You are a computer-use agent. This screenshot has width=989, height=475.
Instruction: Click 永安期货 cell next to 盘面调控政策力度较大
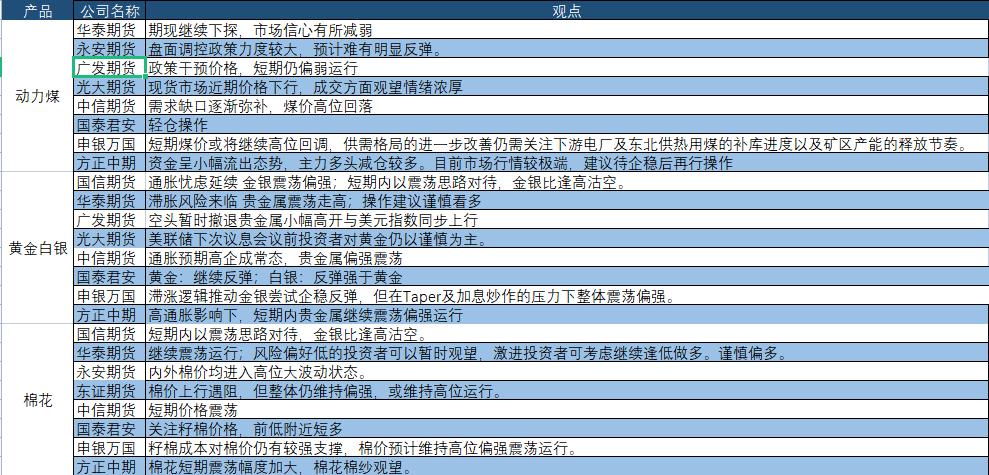(x=110, y=49)
